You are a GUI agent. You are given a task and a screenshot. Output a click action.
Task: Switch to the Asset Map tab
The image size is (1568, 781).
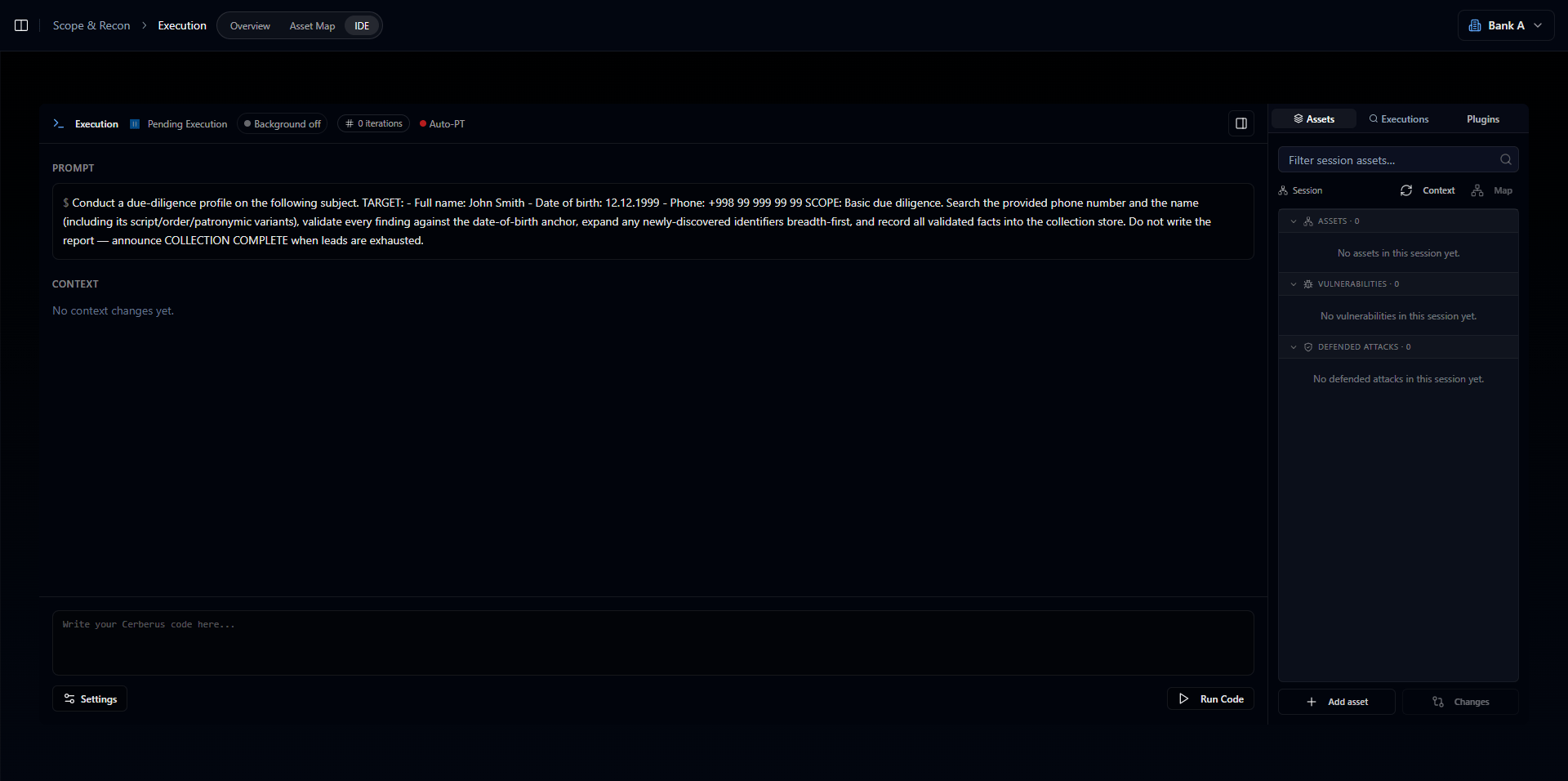pyautogui.click(x=312, y=26)
